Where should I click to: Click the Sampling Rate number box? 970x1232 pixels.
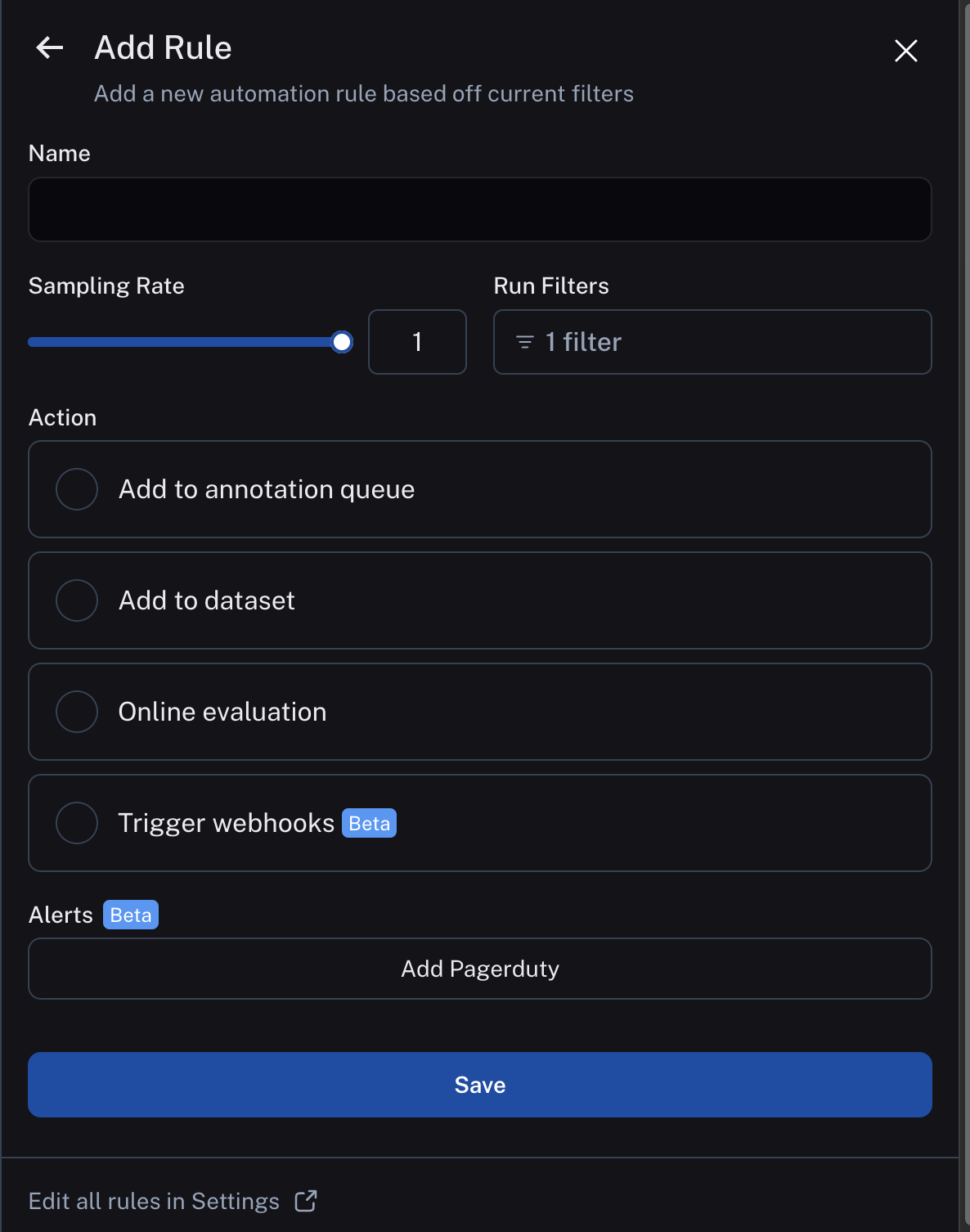tap(417, 342)
